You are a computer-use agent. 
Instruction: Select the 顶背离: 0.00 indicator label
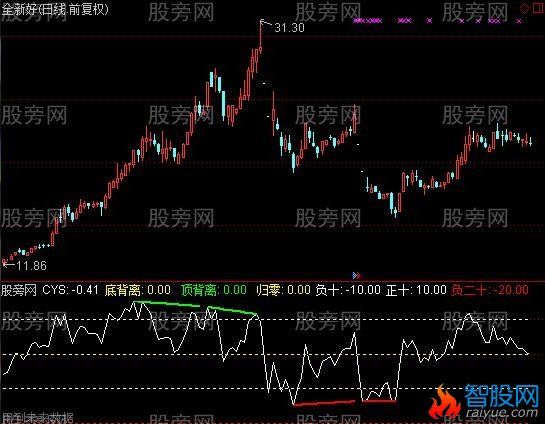coord(214,290)
